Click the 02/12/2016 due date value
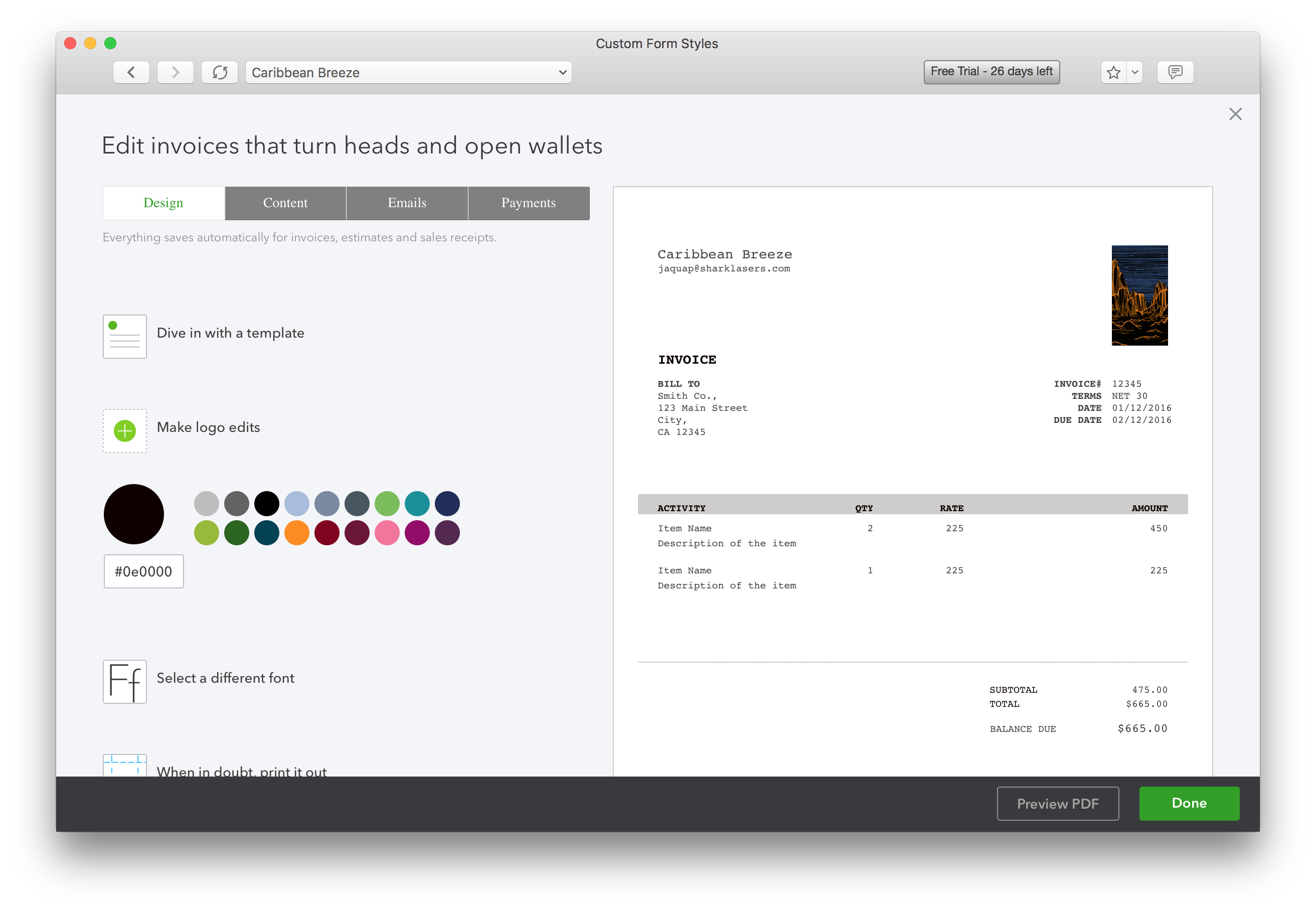Viewport: 1316px width, 912px height. [1142, 420]
